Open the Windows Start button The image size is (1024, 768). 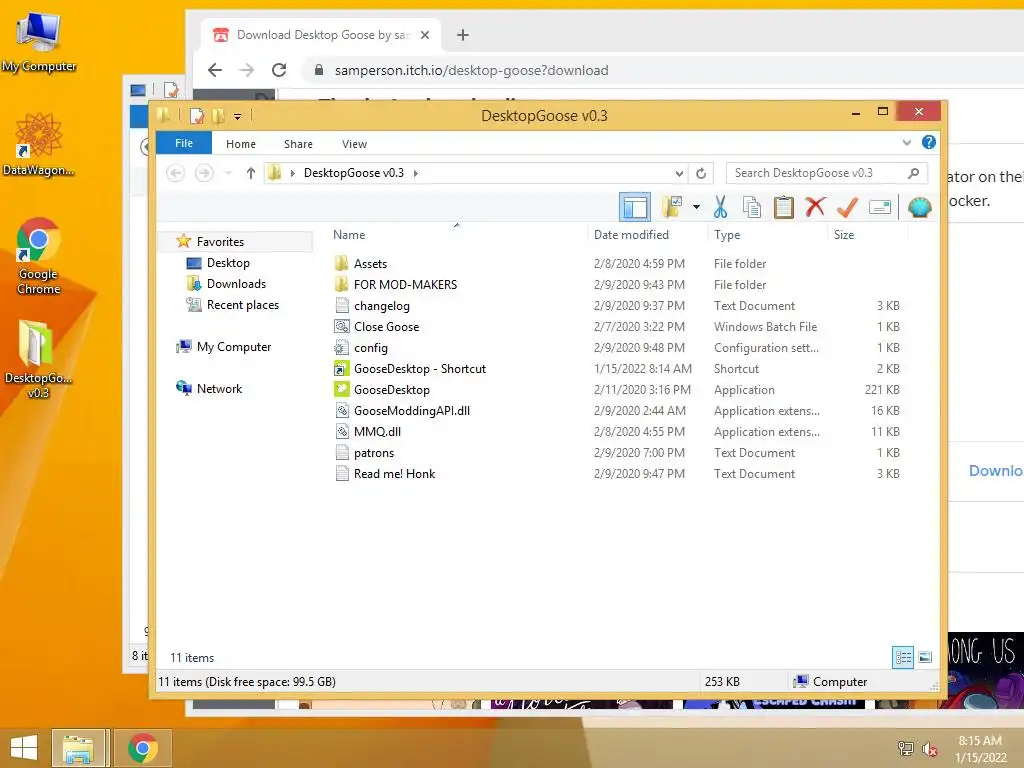click(x=24, y=748)
